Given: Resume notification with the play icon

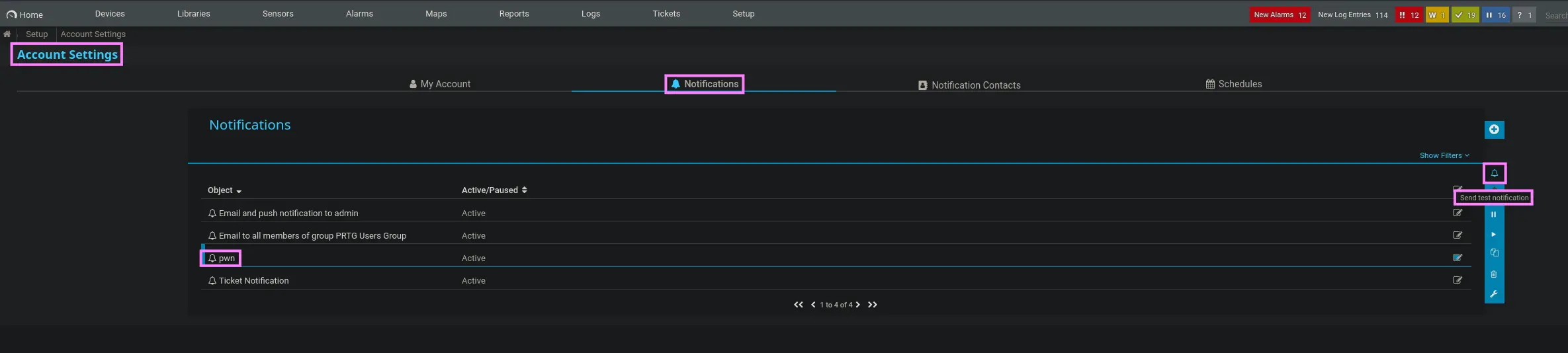Looking at the screenshot, I should pos(1493,234).
